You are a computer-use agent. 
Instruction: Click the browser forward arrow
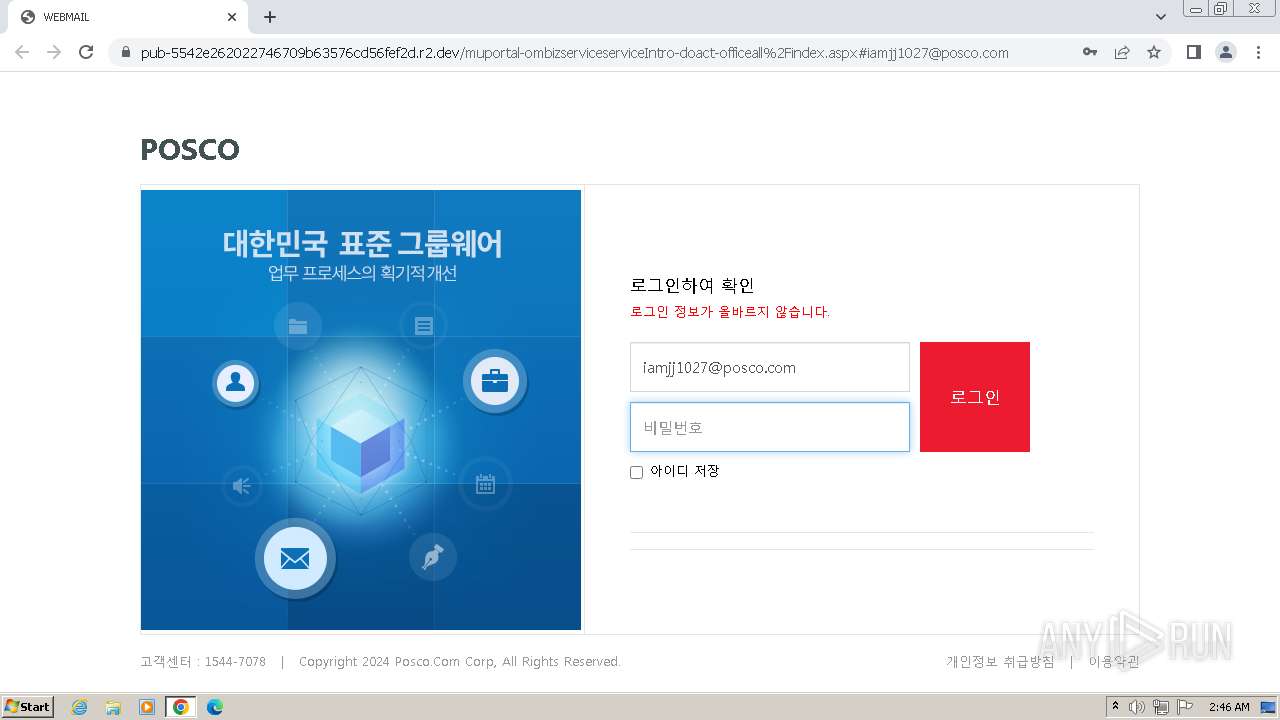point(54,52)
